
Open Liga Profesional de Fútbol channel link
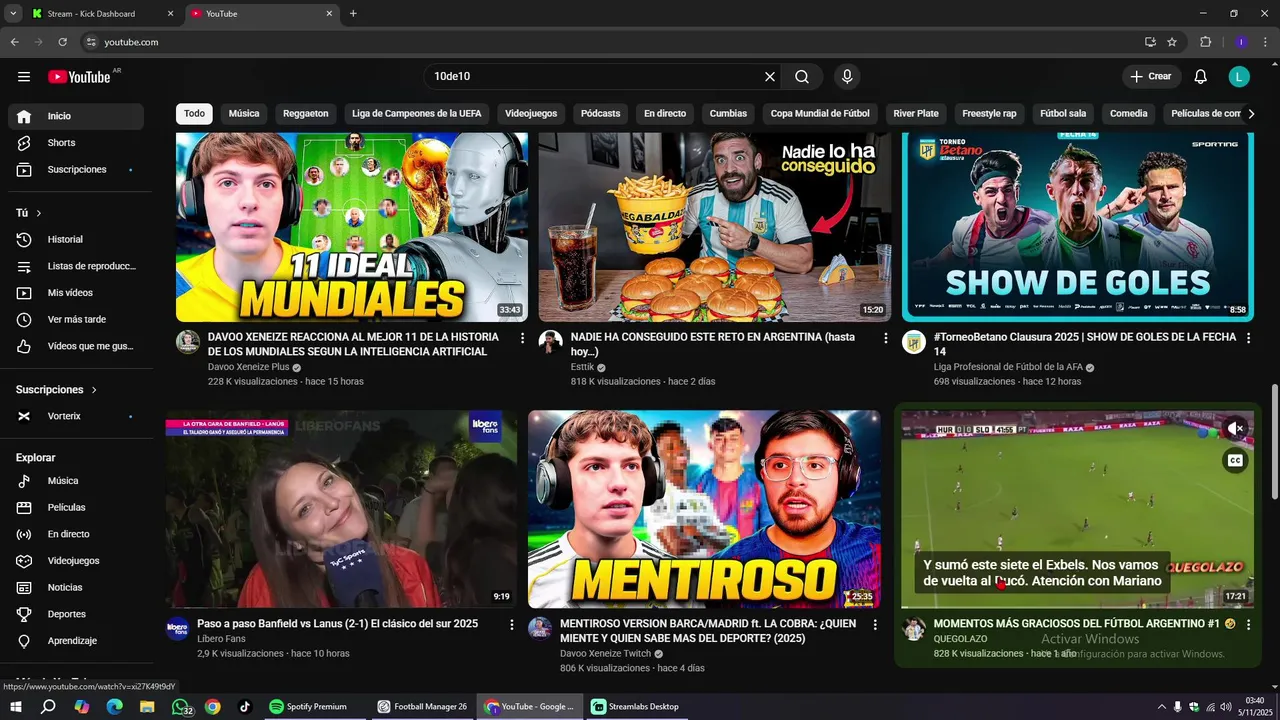coord(1008,367)
